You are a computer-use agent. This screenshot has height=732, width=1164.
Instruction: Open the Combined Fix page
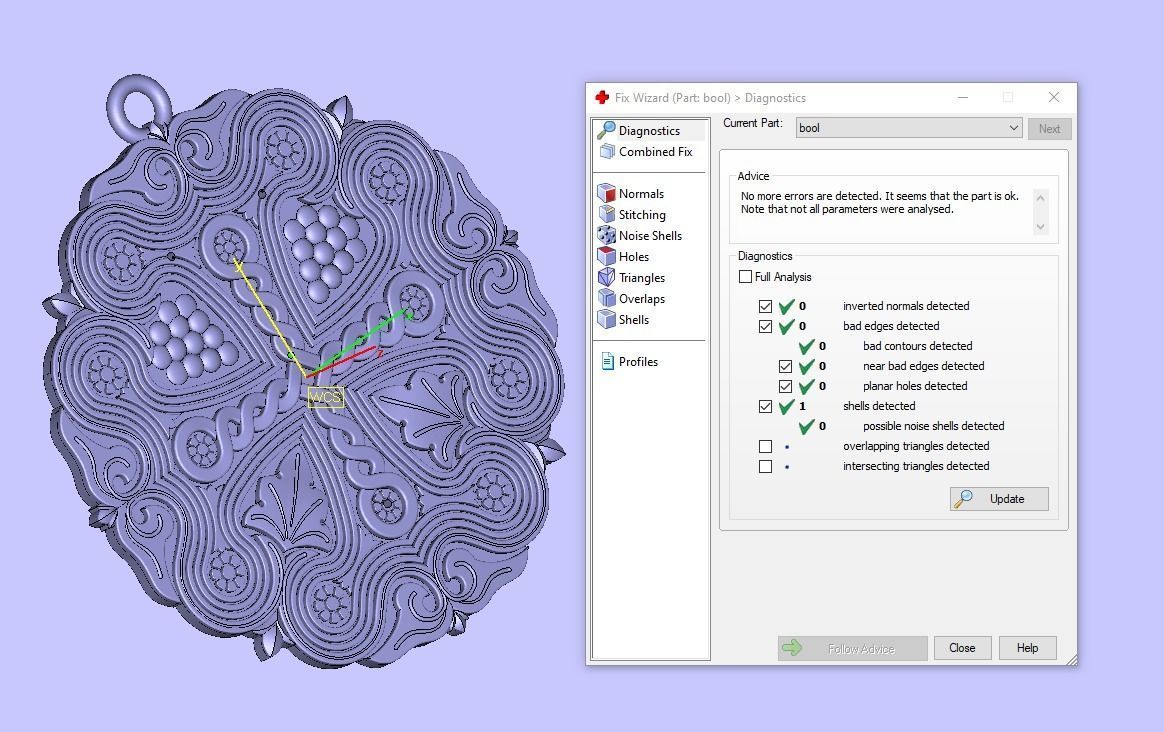pos(646,151)
